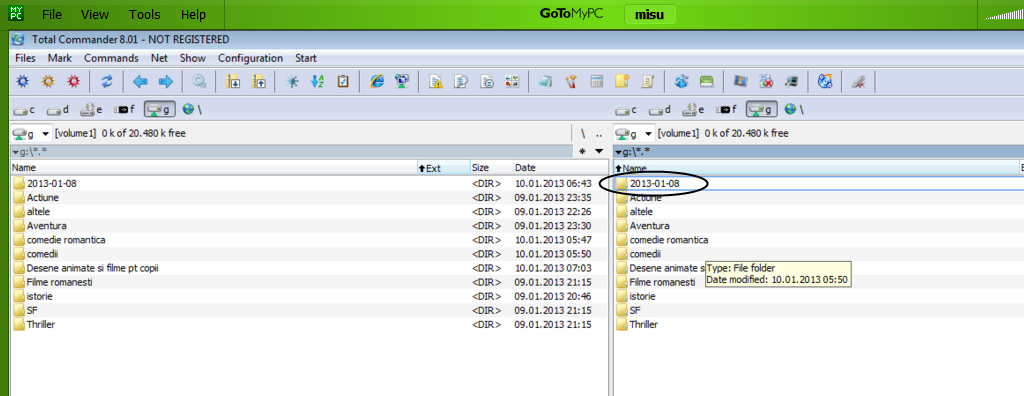This screenshot has height=396, width=1024.
Task: Click the root directory backslash button
Action: (583, 134)
